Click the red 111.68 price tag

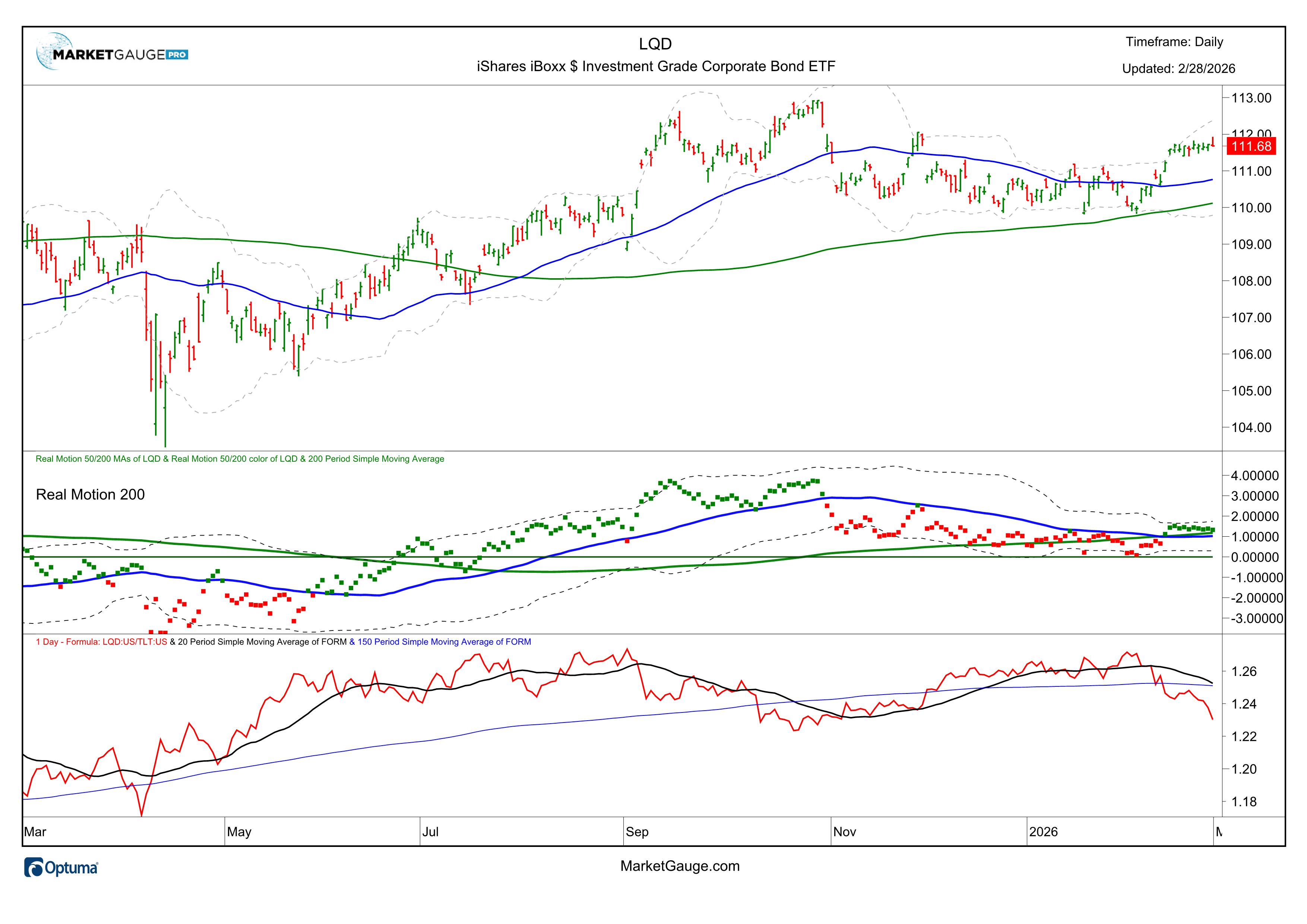coord(1251,146)
